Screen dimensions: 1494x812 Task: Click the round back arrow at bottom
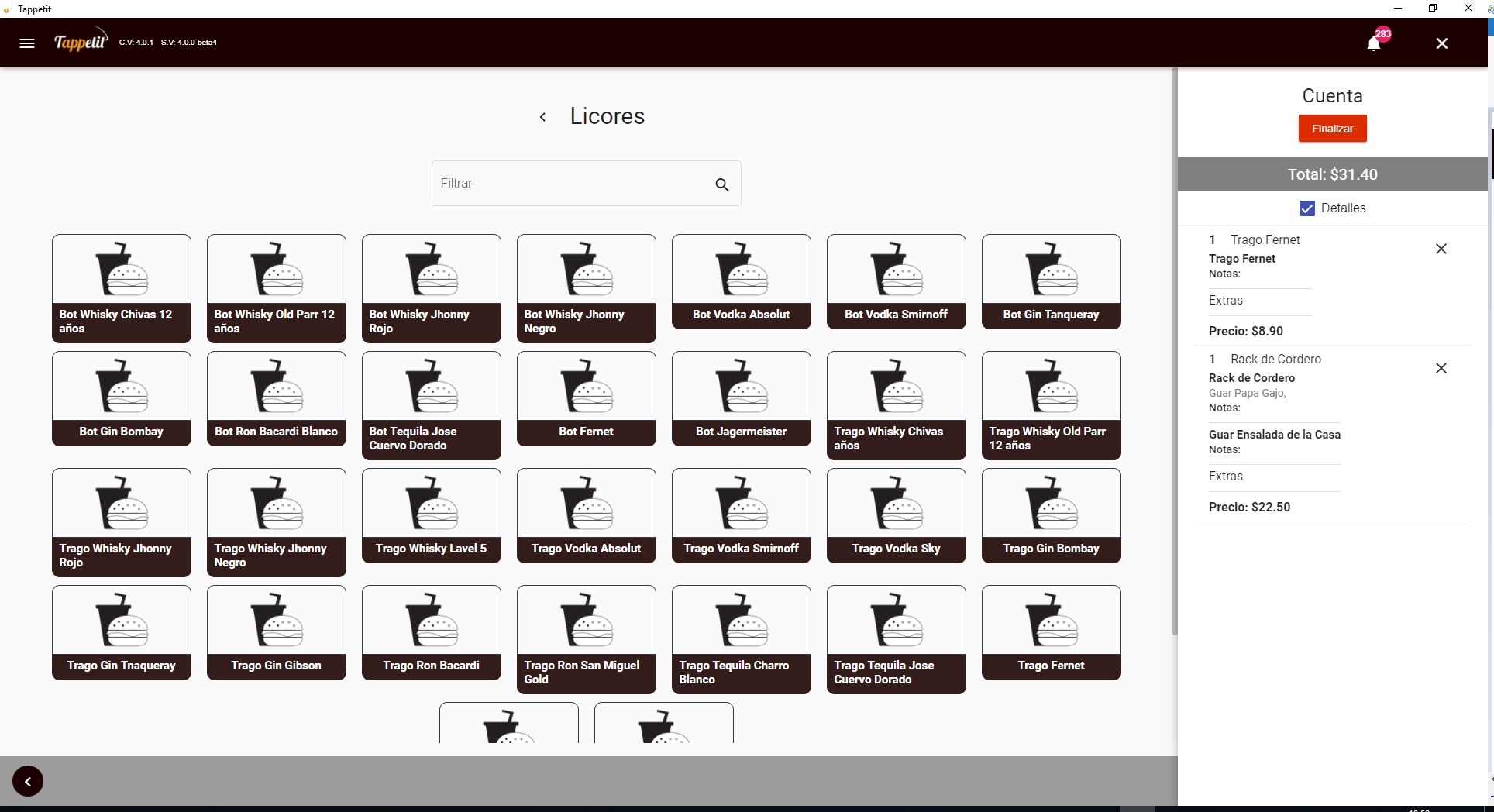point(28,781)
